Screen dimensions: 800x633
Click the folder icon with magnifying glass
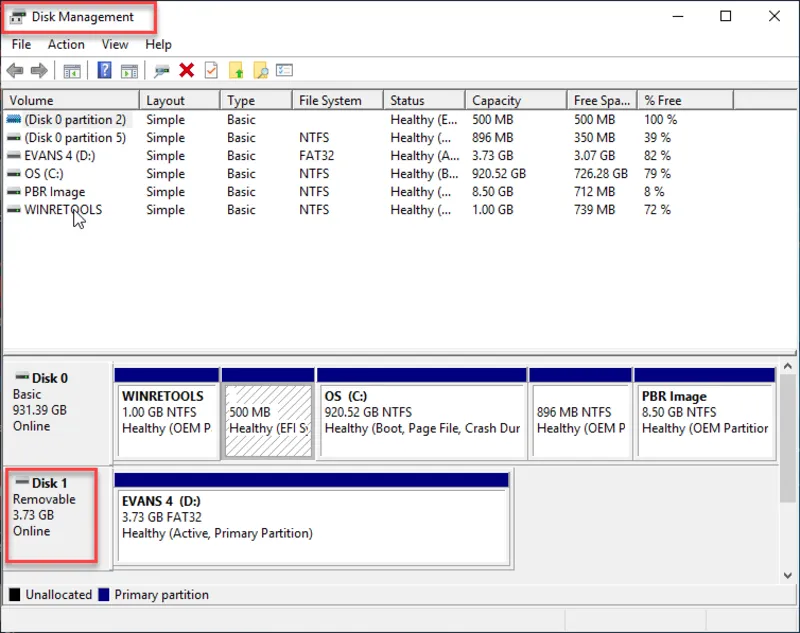tap(260, 70)
